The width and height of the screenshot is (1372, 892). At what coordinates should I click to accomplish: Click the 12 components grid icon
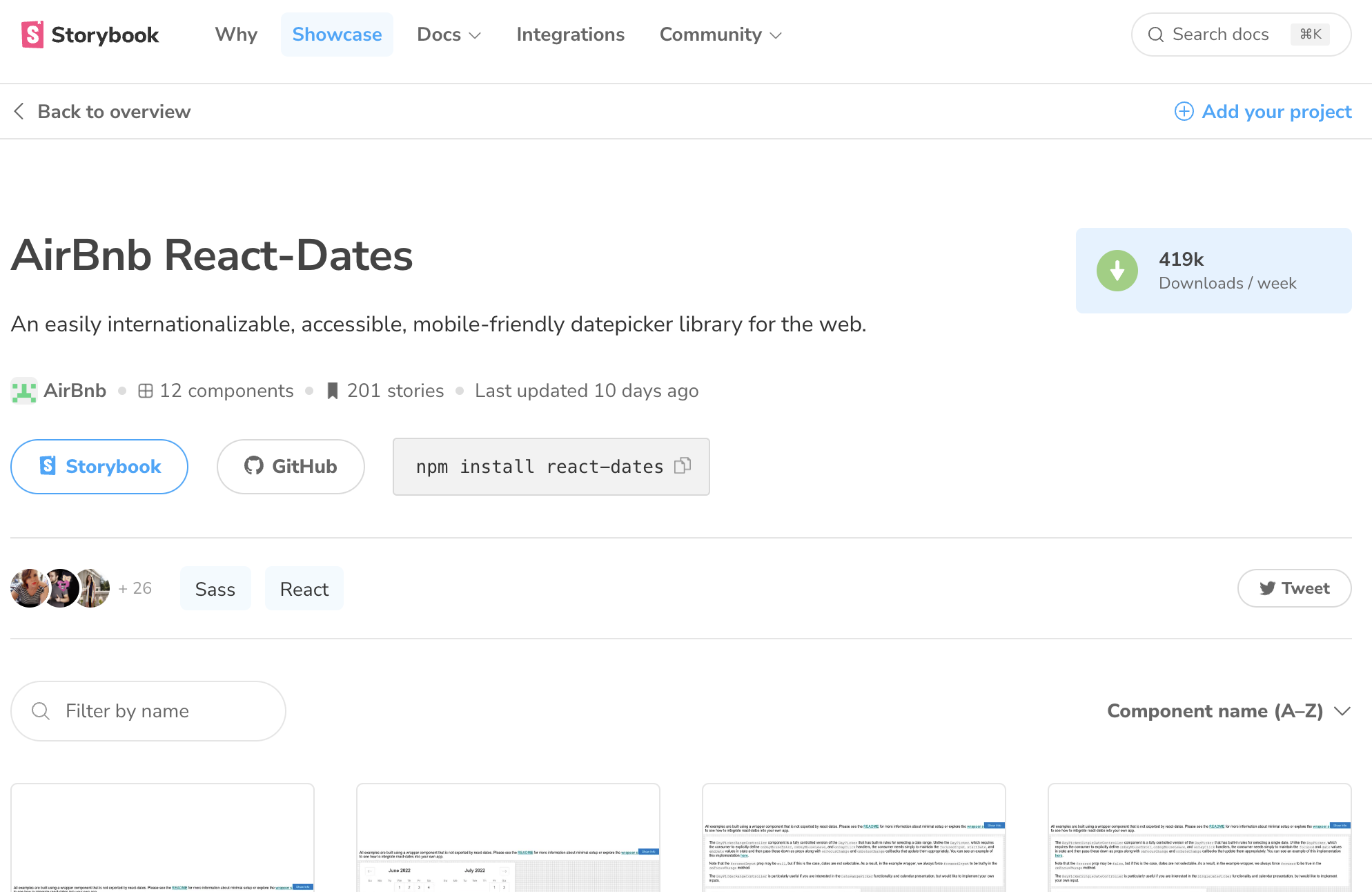tap(145, 391)
